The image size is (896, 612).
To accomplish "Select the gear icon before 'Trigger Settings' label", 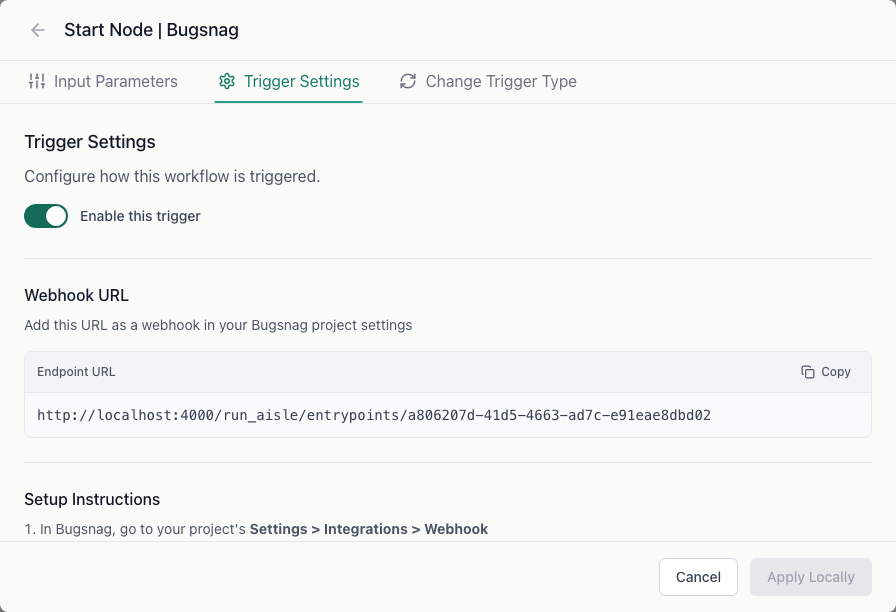I will pyautogui.click(x=227, y=81).
